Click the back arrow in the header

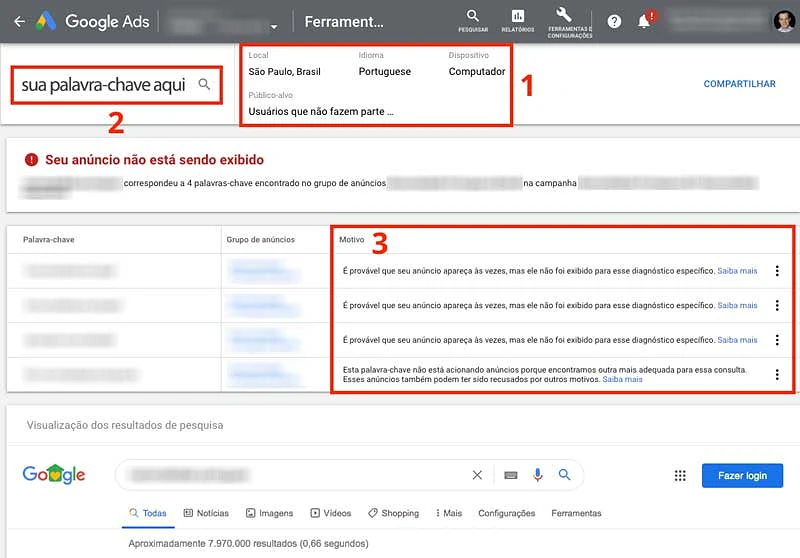click(19, 21)
